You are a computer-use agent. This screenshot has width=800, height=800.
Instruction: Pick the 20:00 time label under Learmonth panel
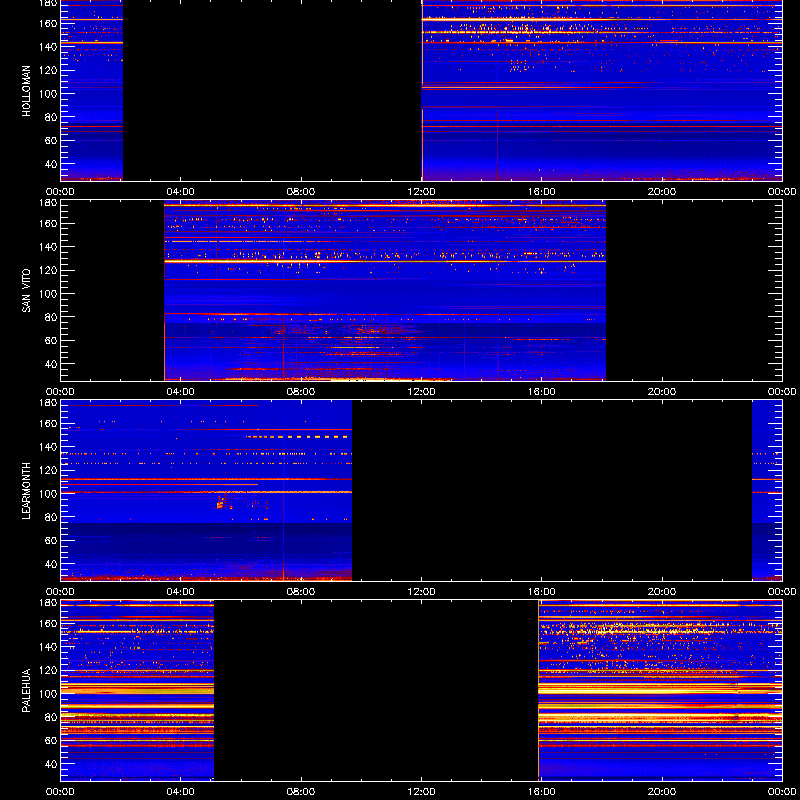[x=662, y=592]
